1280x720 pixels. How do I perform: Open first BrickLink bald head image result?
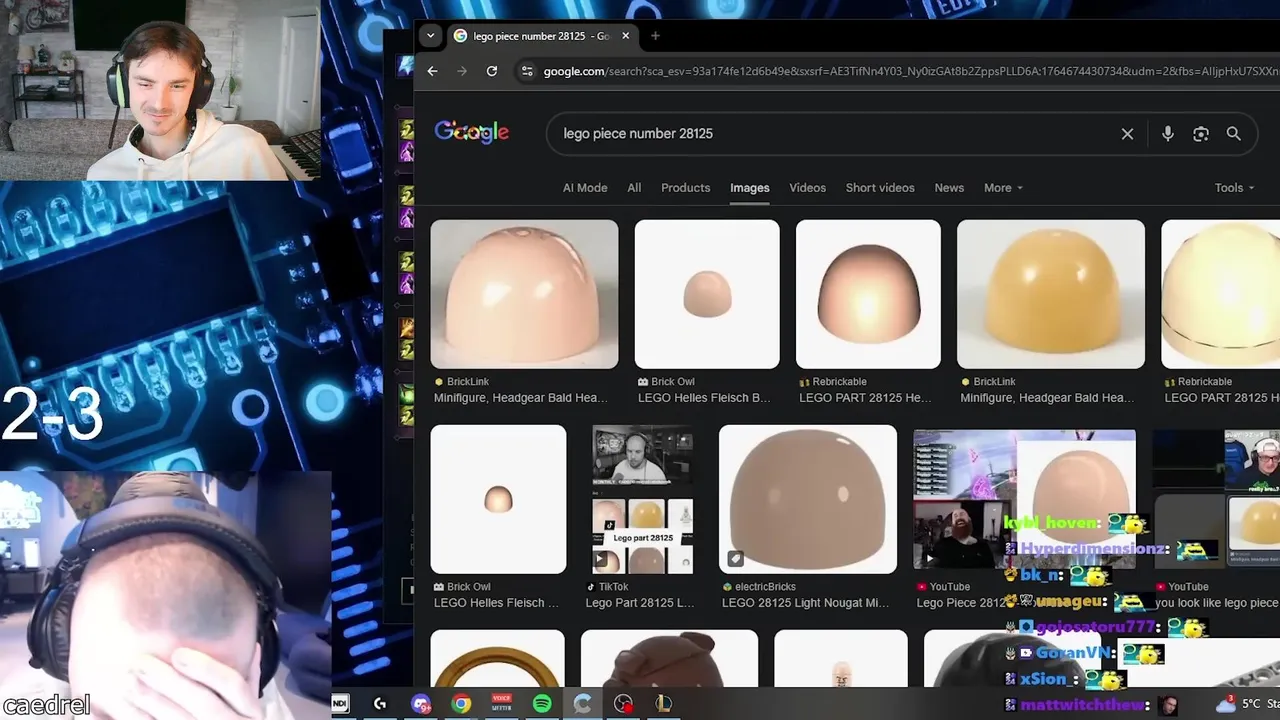coord(524,294)
